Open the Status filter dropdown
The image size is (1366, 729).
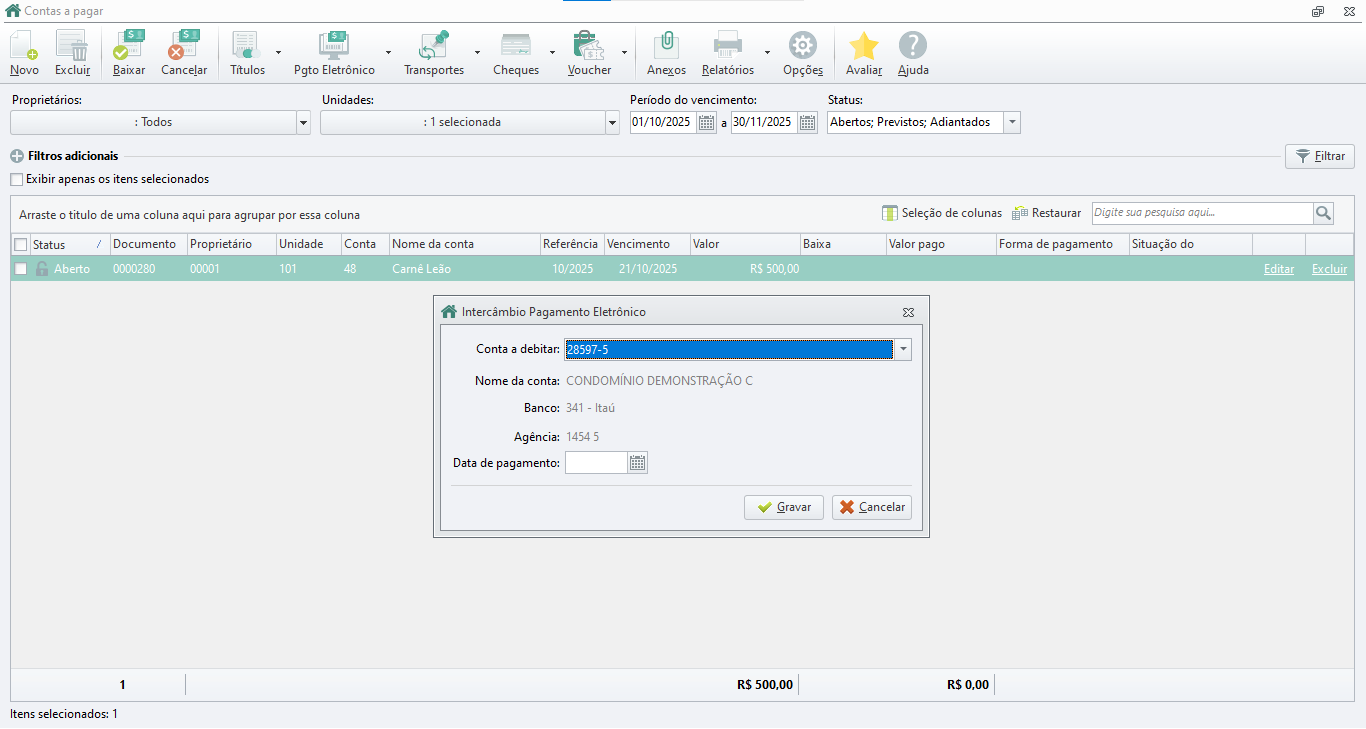[x=1012, y=122]
